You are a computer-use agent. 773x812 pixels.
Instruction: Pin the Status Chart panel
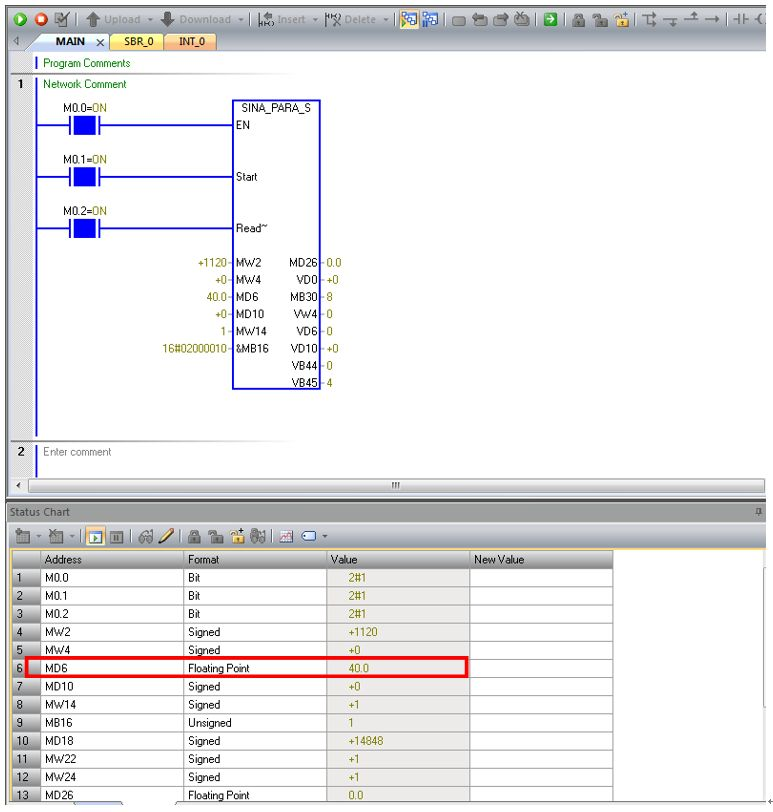[759, 512]
